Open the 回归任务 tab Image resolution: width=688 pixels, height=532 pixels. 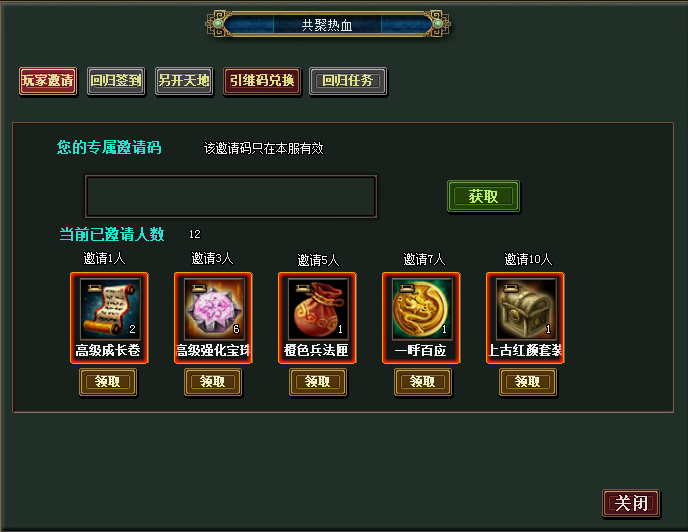(x=348, y=81)
